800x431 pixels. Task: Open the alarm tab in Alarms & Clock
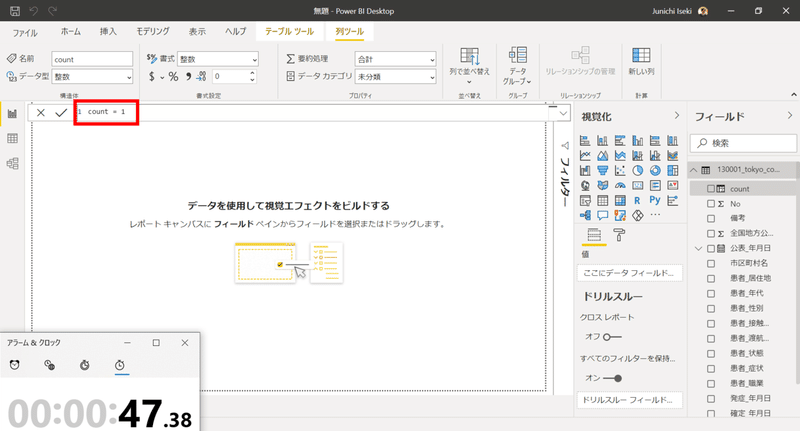tap(15, 365)
